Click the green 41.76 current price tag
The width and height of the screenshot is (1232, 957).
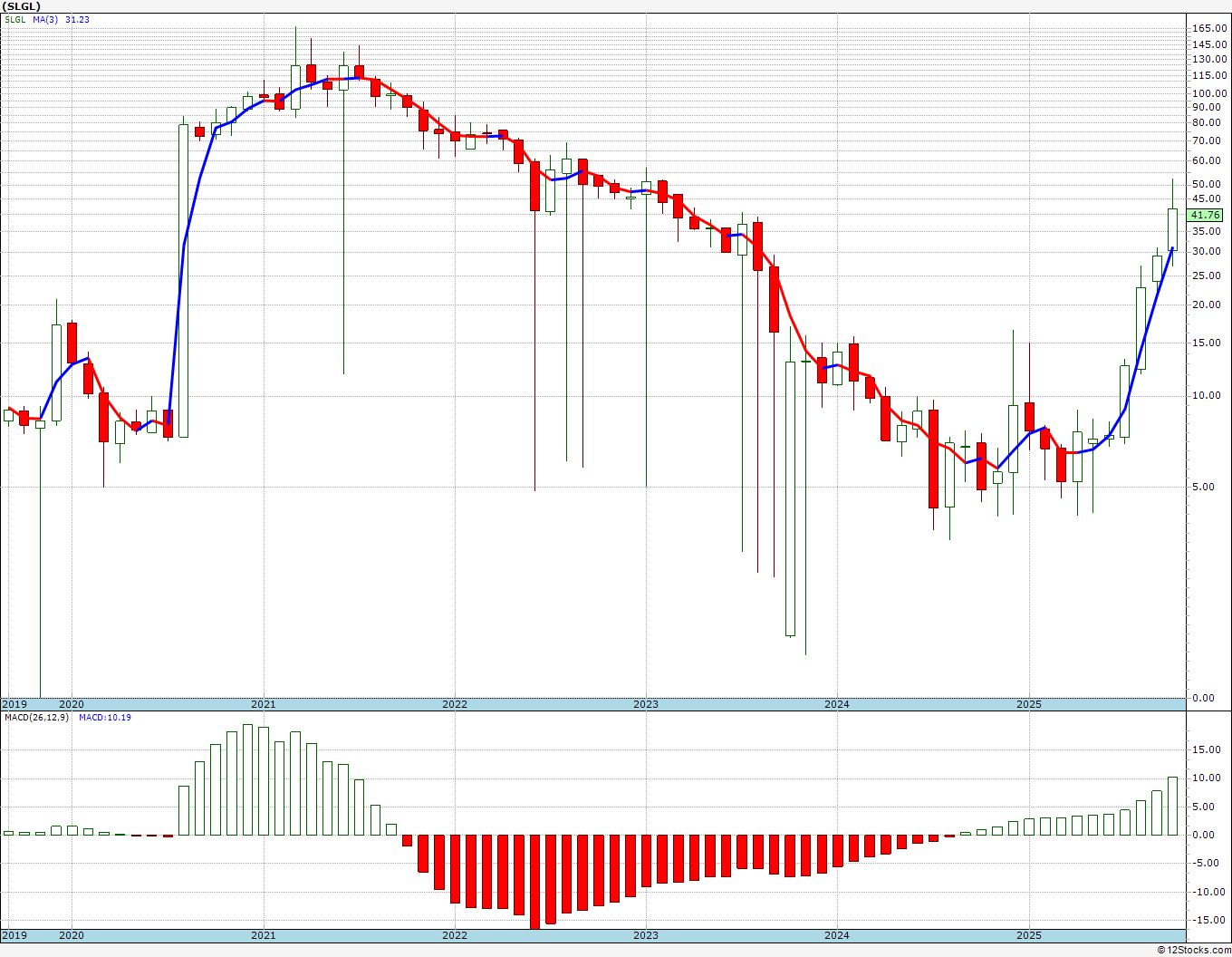tap(1207, 215)
